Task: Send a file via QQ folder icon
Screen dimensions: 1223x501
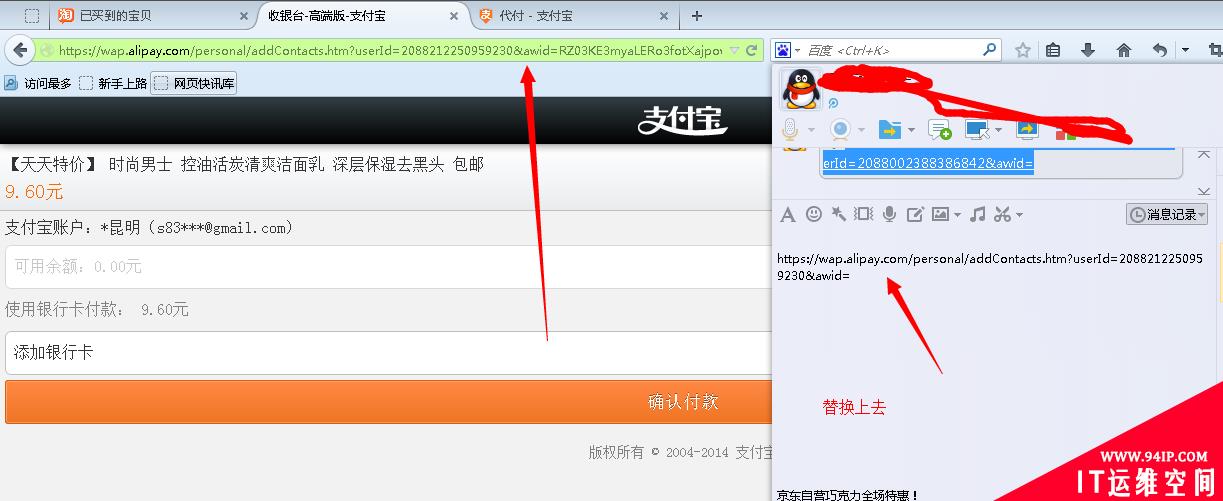Action: pos(890,129)
